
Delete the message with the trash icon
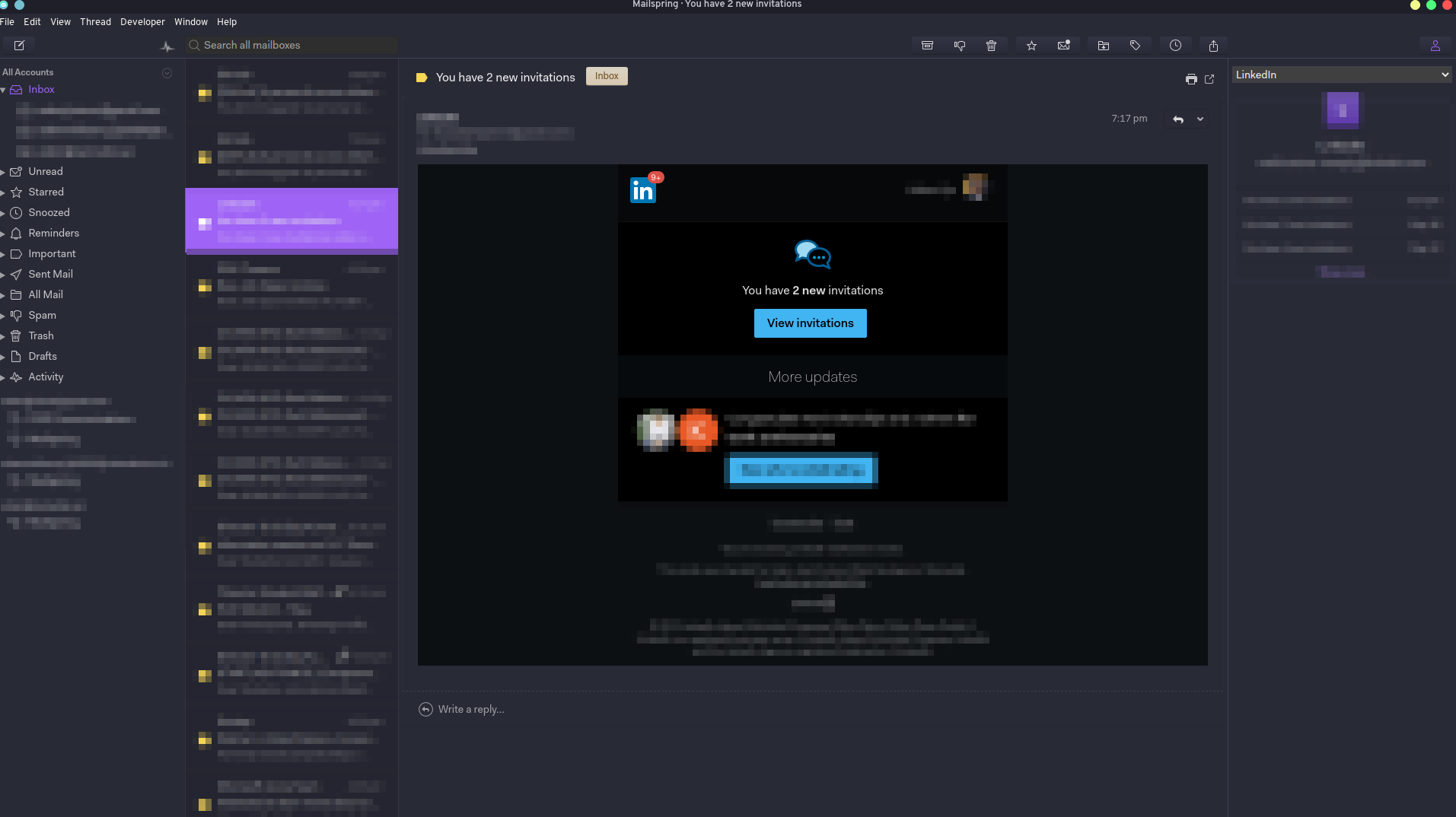pos(990,45)
